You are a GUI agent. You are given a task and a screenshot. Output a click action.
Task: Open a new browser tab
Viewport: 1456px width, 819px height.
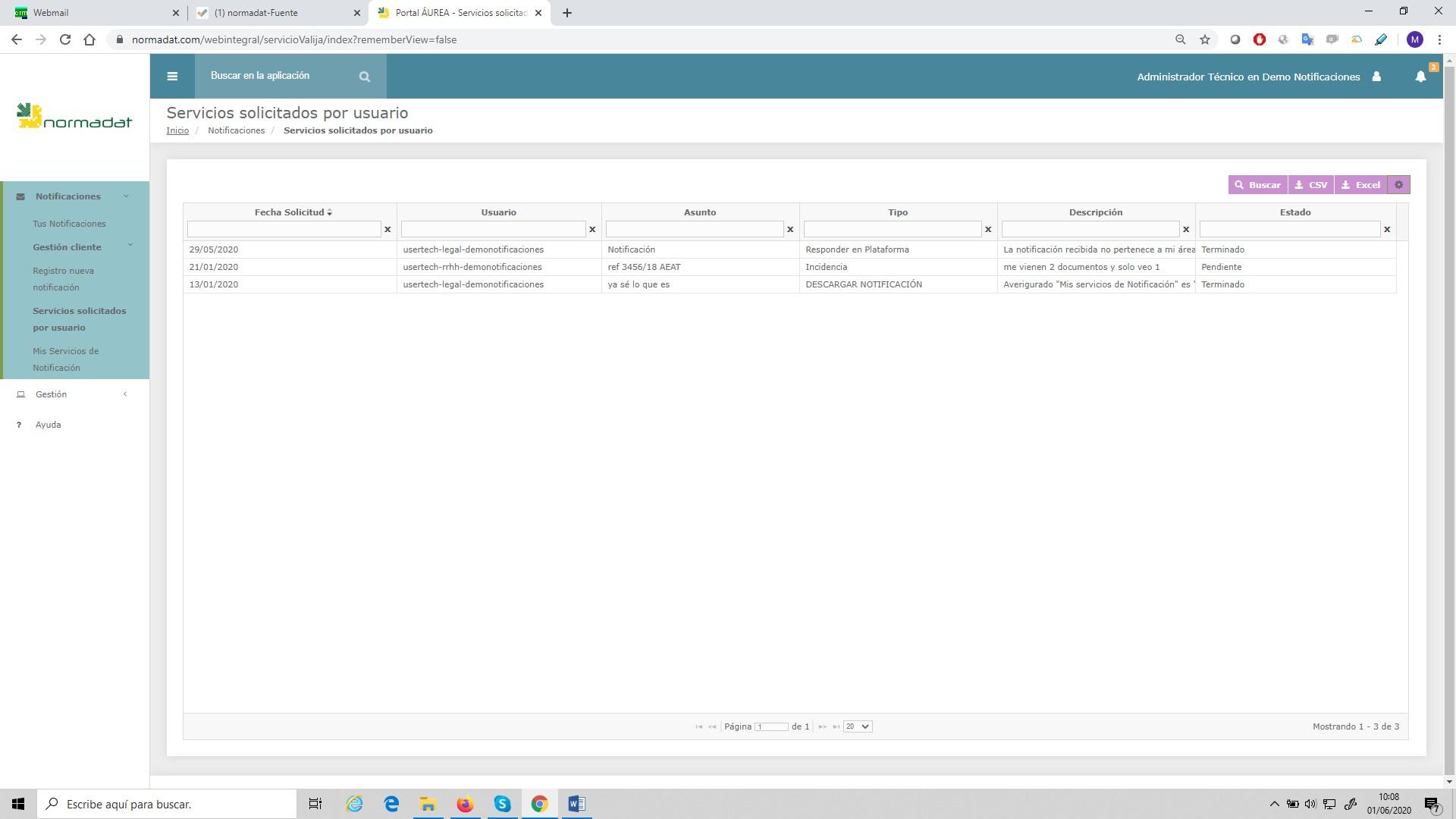click(566, 13)
